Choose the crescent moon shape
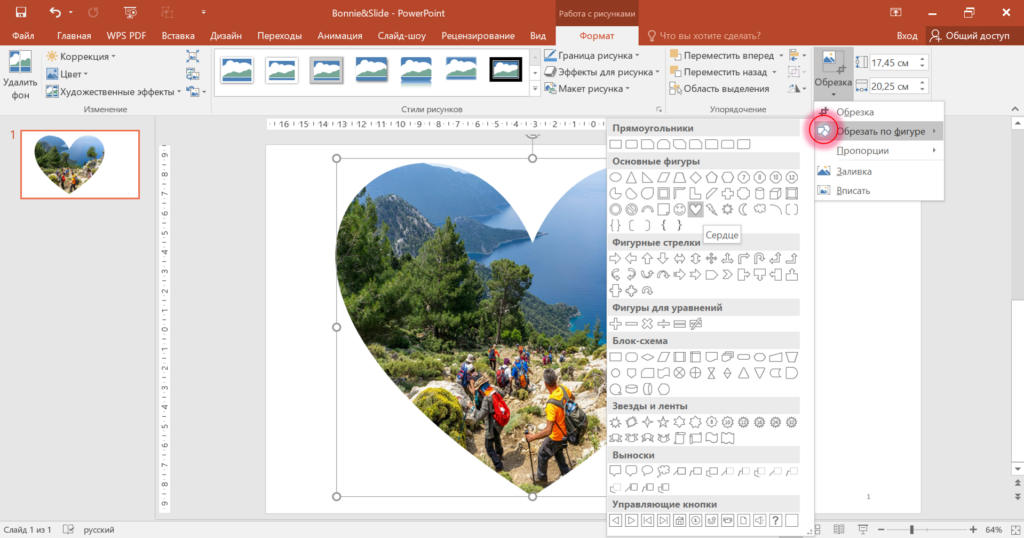 pos(743,210)
